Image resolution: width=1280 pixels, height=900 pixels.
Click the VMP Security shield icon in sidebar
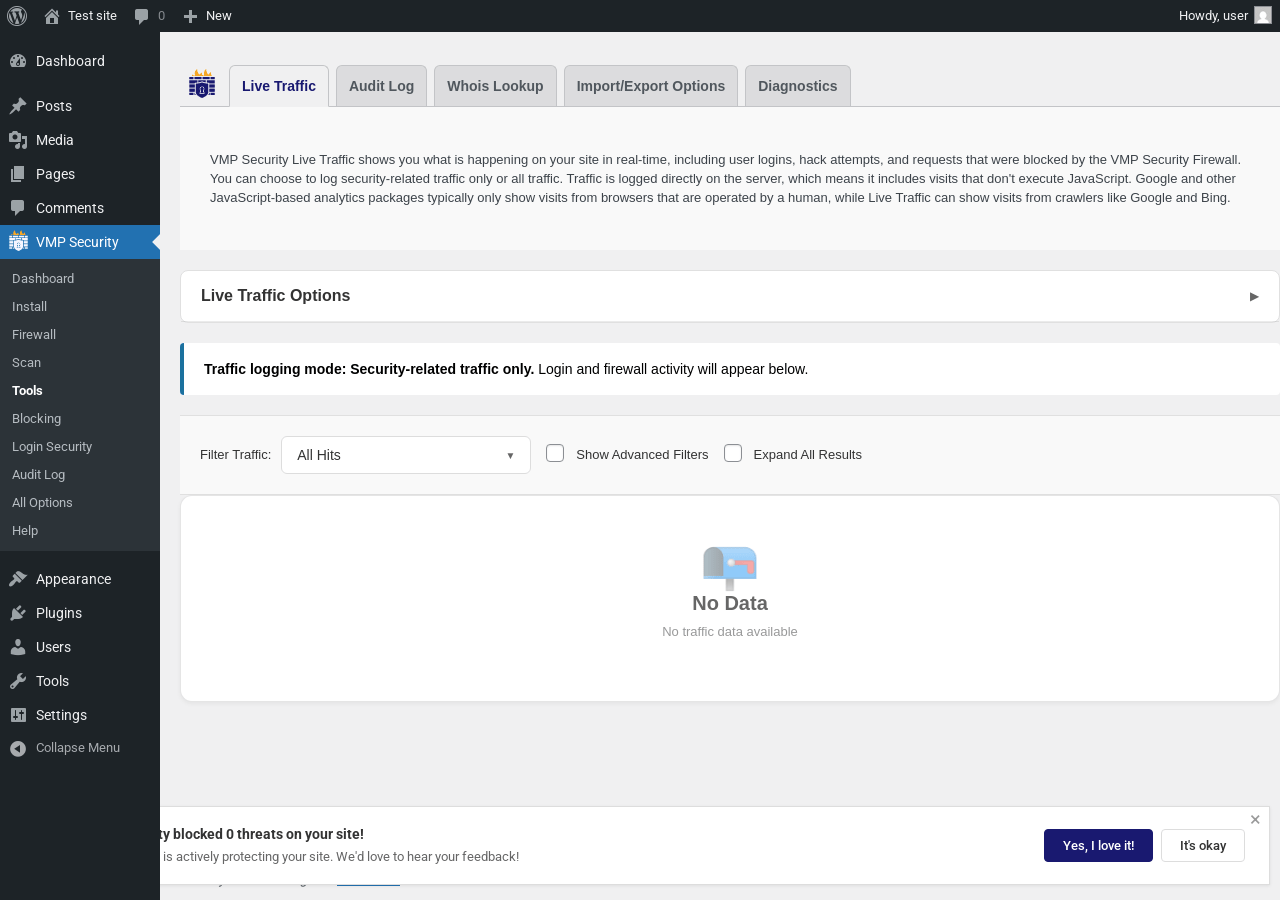pos(18,242)
